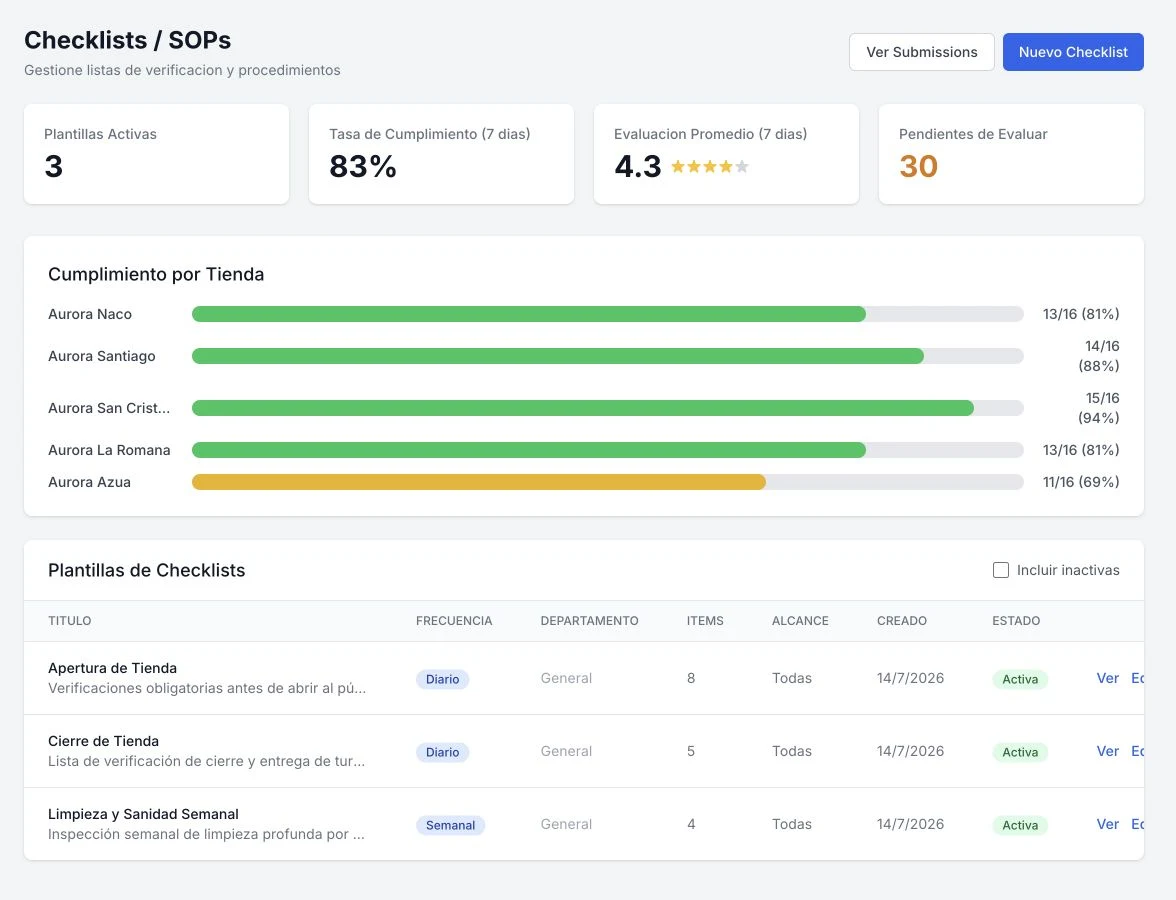Click items count 4 for Limpieza y Sanidad
1176x900 pixels.
691,824
